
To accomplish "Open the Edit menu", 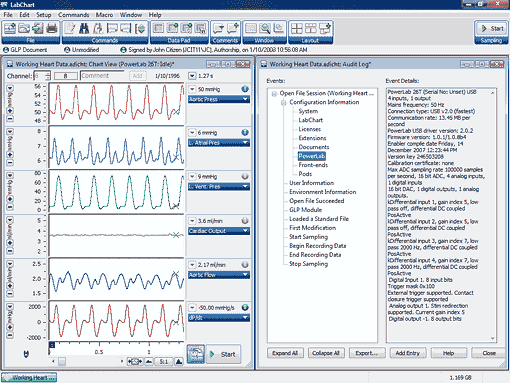I will [24, 15].
